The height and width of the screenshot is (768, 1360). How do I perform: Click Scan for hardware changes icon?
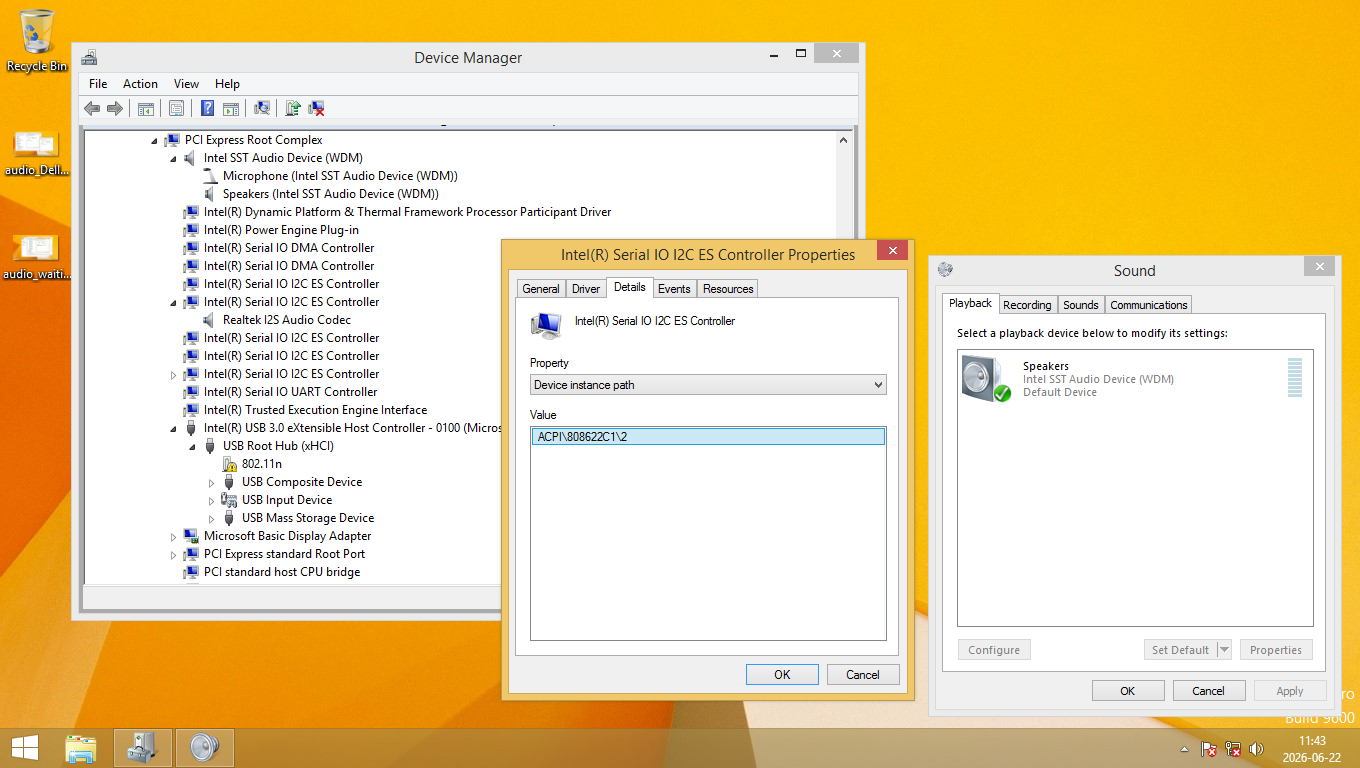262,108
